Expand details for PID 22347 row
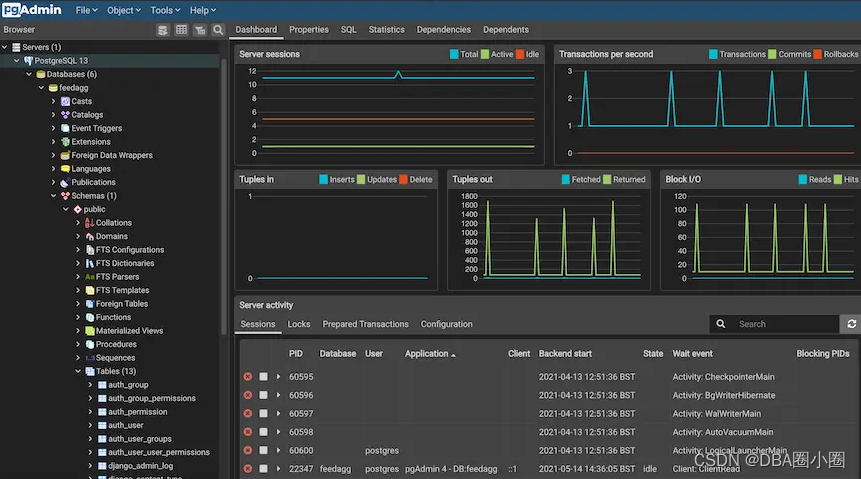Screen dimensions: 861x479 click(278, 469)
